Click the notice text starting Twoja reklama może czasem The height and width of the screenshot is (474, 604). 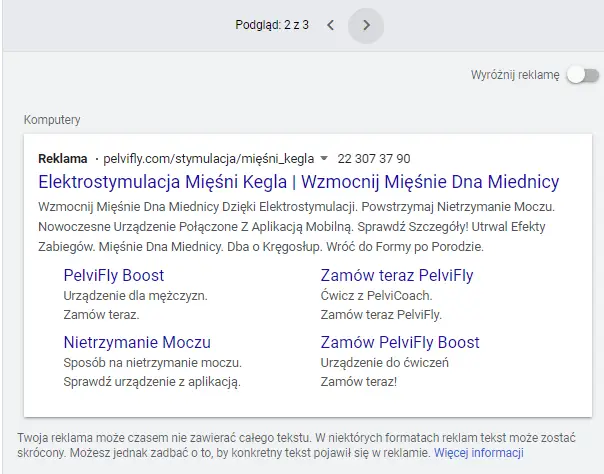297,445
